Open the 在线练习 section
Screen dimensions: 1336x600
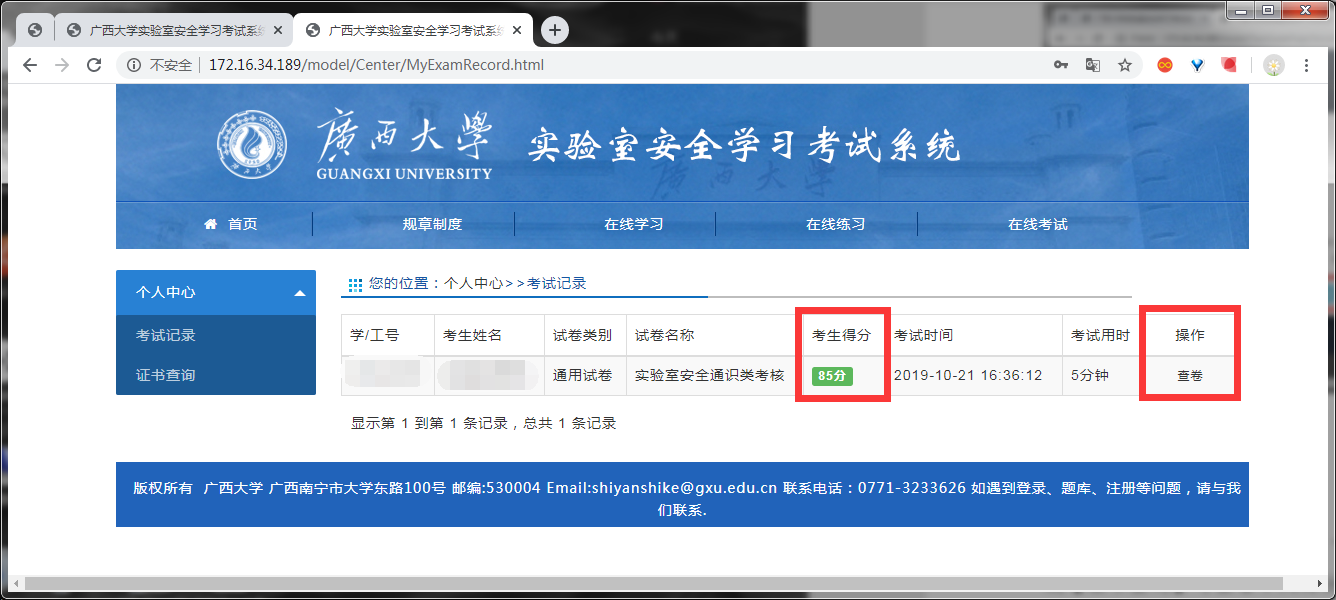point(835,224)
